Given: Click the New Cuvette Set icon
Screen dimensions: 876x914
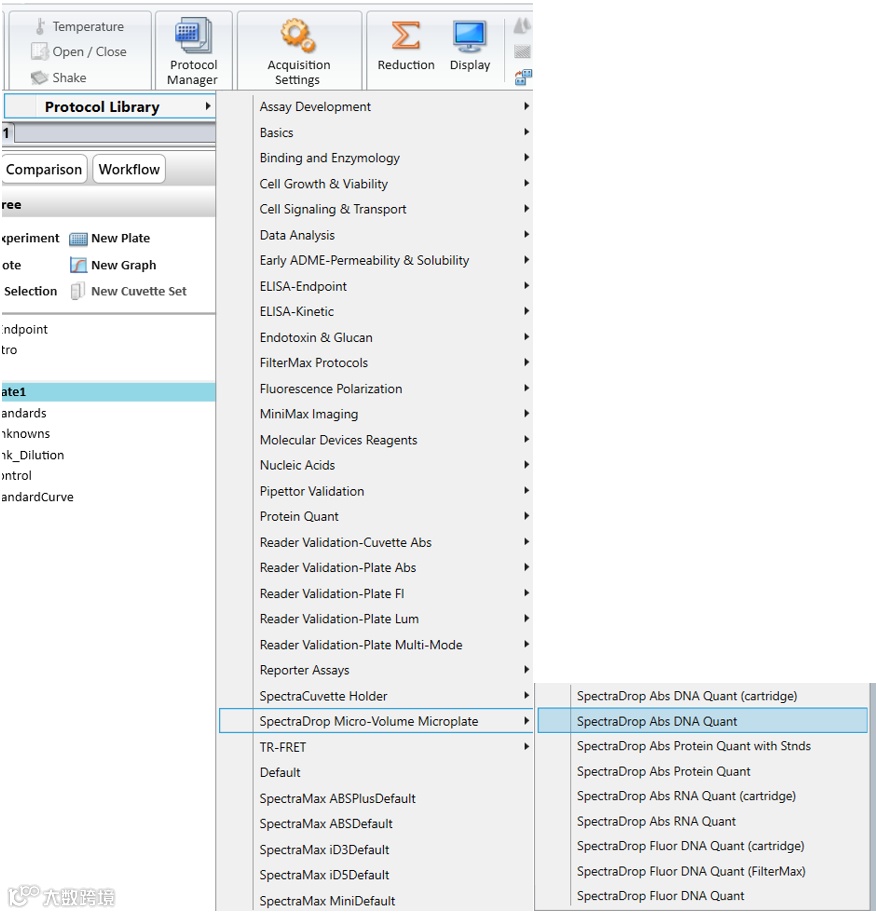Looking at the screenshot, I should click(78, 291).
